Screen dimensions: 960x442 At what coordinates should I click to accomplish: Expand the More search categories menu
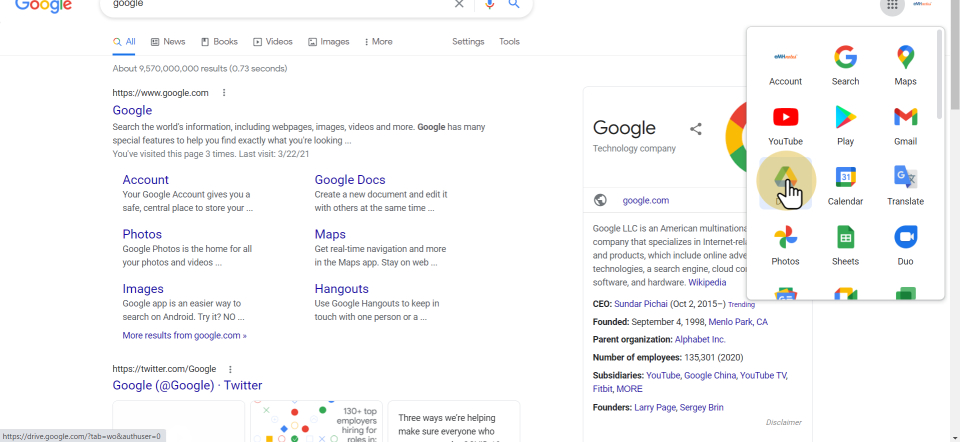pos(378,42)
